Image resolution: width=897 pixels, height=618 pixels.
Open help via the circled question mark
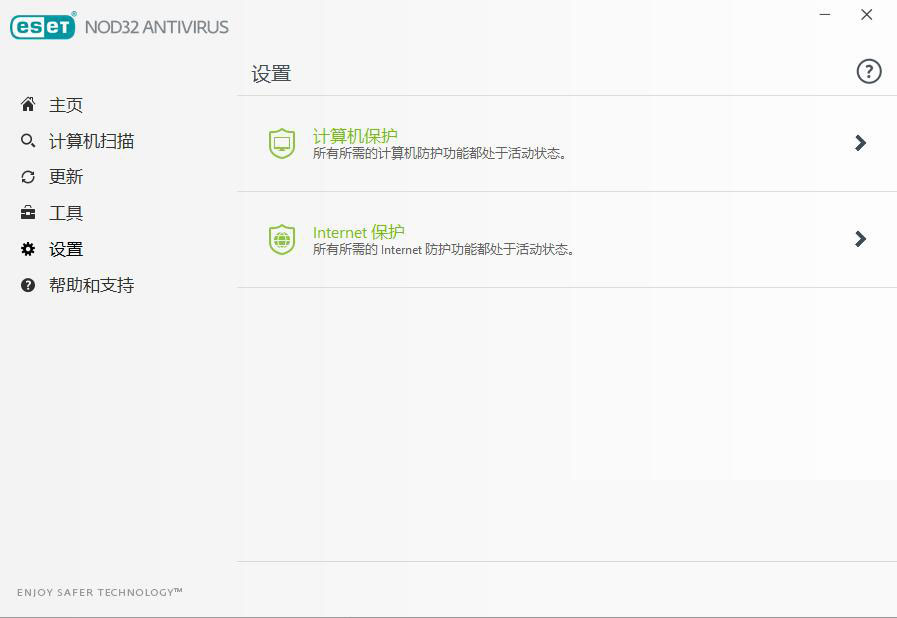(868, 72)
